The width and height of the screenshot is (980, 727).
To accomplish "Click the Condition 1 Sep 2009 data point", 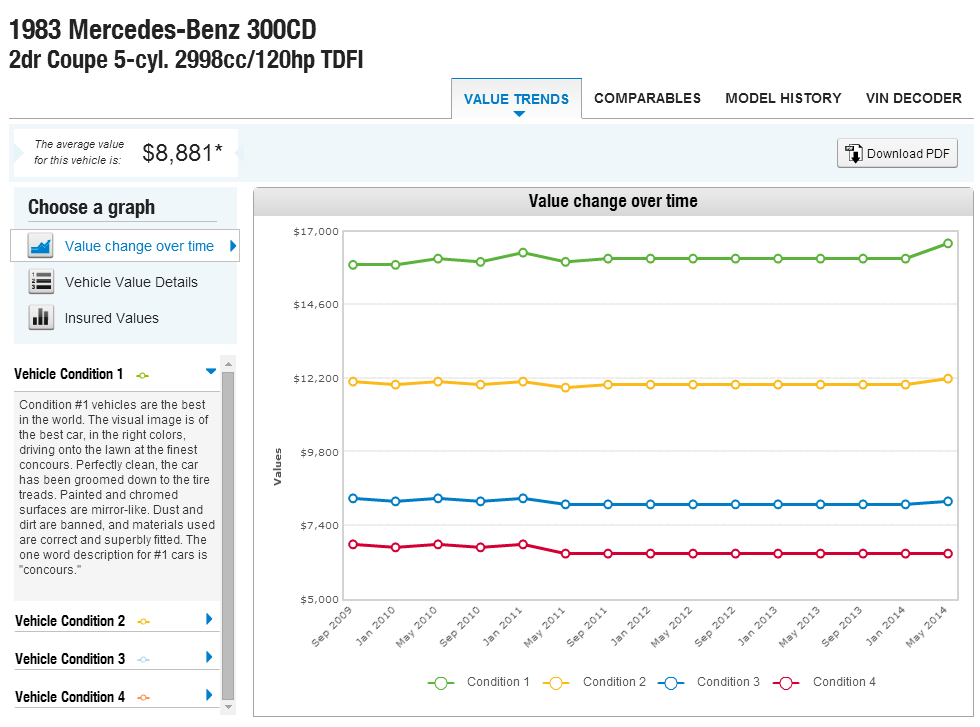I will 353,265.
